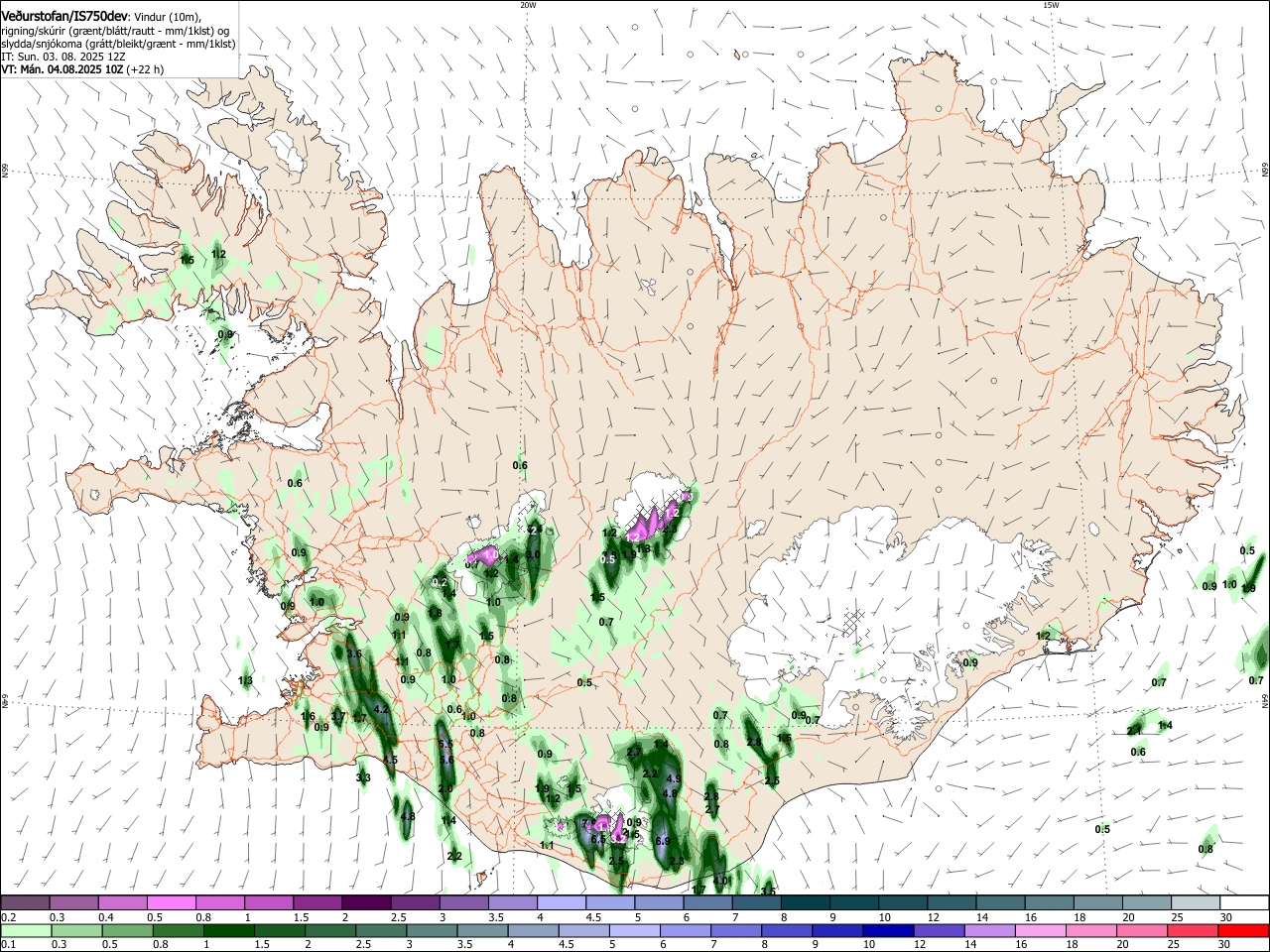The width and height of the screenshot is (1270, 952).
Task: Click the bright magenta 0.5 swatch in upper legend row
Action: (x=171, y=903)
